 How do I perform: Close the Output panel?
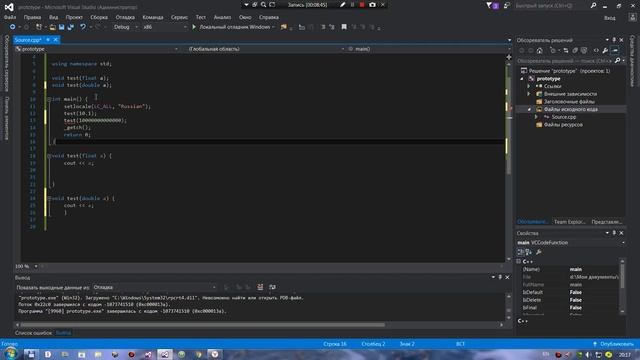[507, 277]
